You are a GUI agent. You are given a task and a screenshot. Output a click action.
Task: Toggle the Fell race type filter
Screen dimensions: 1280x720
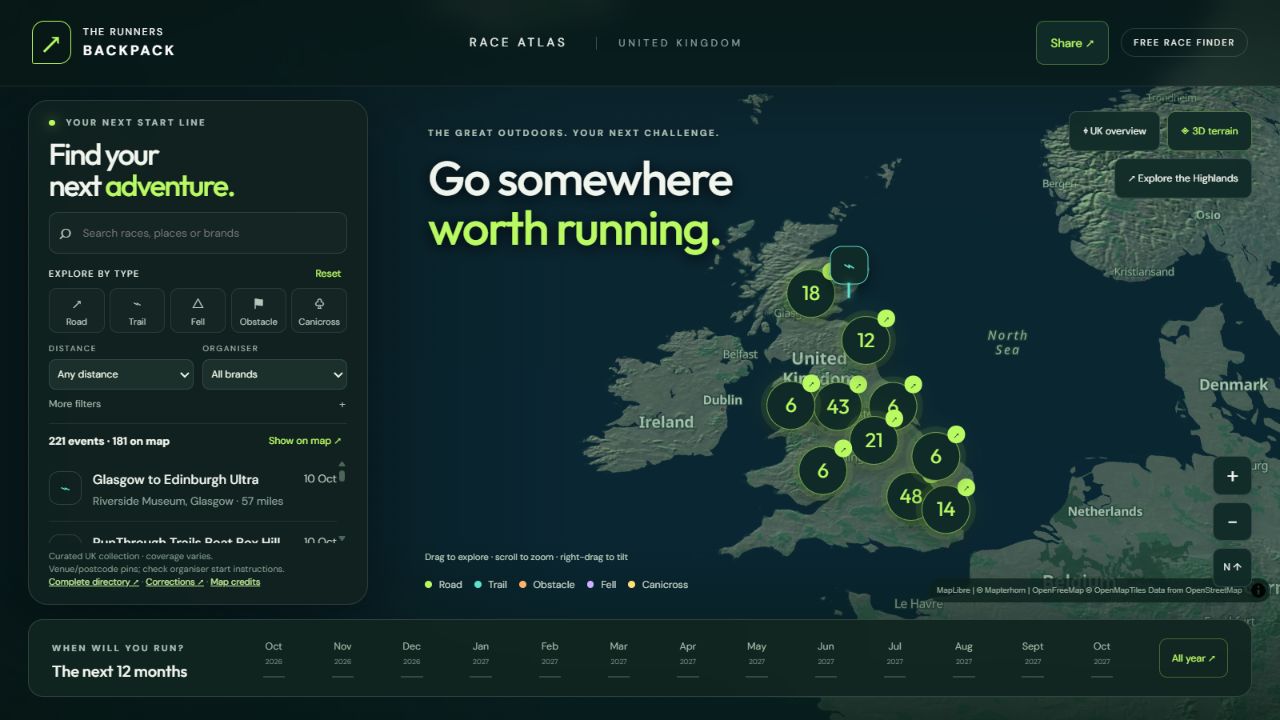click(198, 310)
